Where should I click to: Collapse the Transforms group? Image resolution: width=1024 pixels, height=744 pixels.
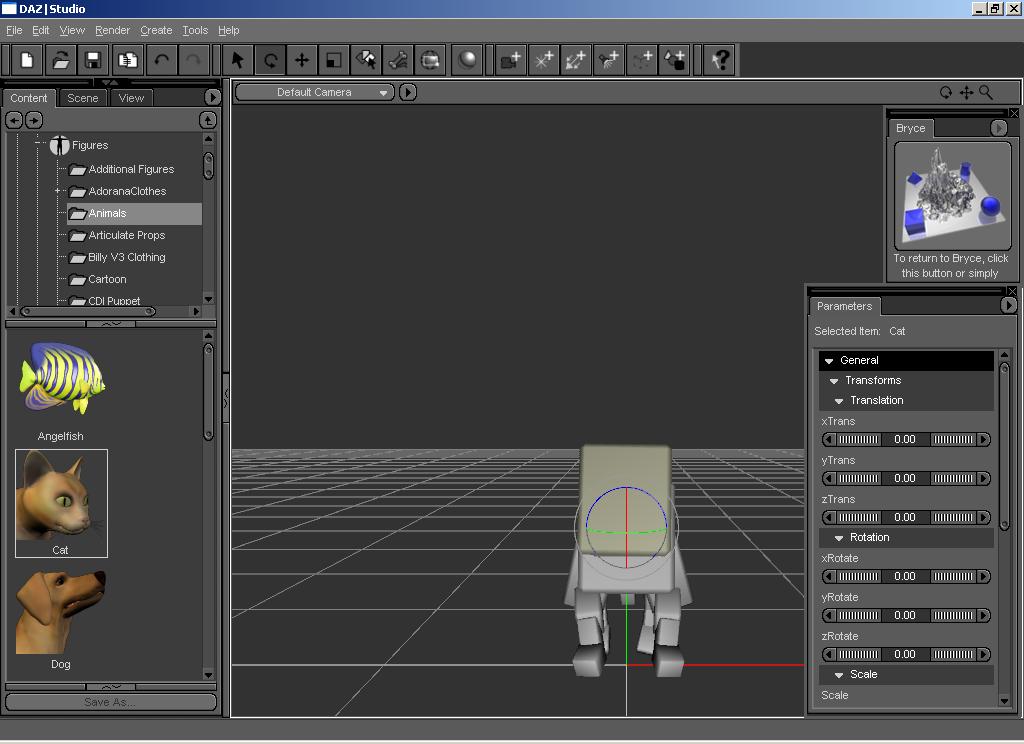coord(834,381)
